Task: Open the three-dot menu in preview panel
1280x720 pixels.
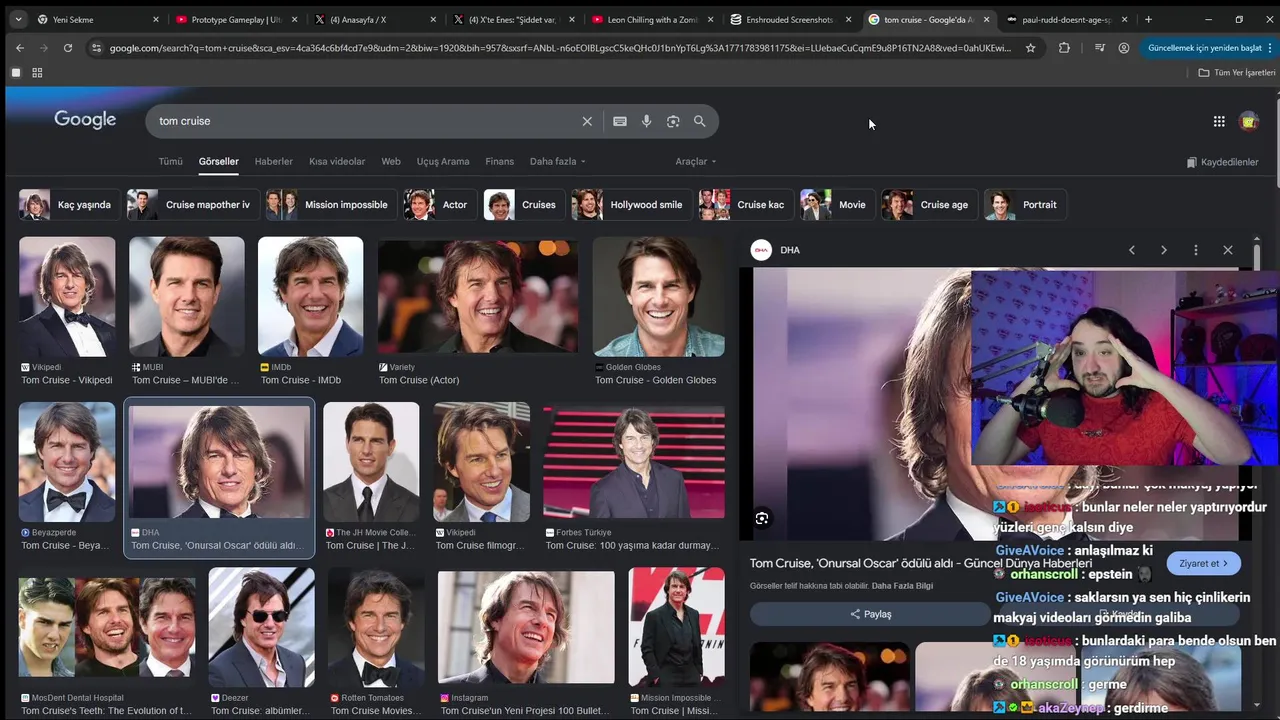Action: tap(1196, 250)
